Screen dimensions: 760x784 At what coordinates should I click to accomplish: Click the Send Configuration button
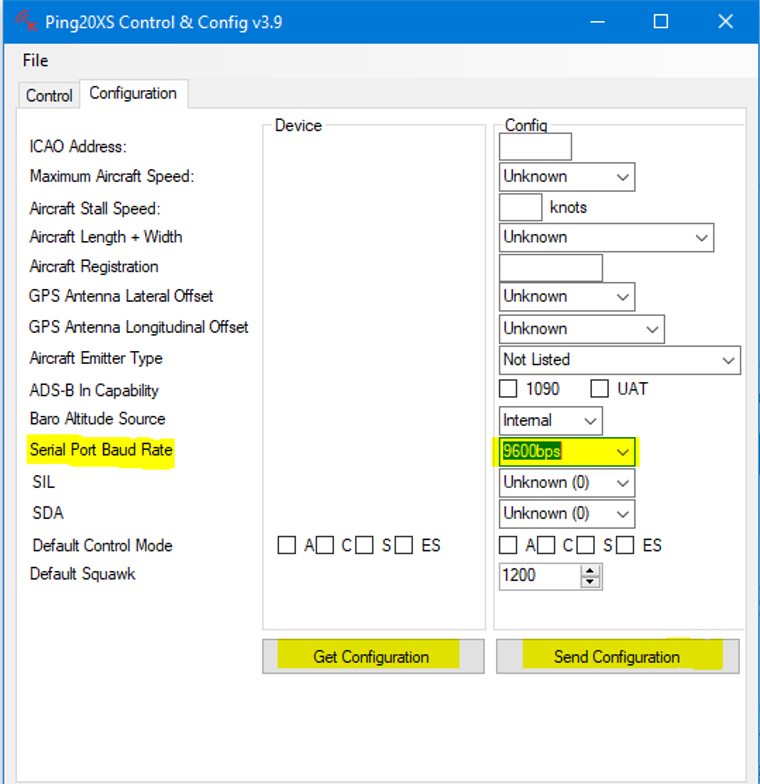pyautogui.click(x=618, y=656)
